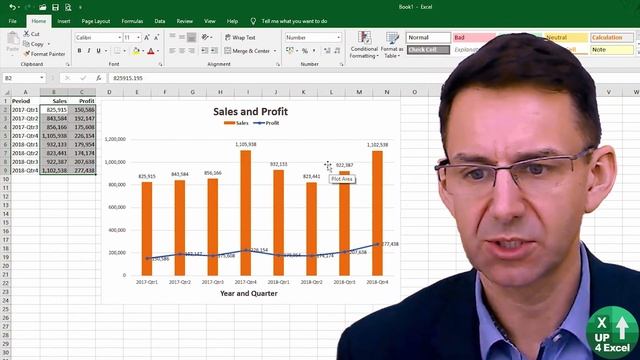Open the Alignment dialog launcher
Screen dimensions: 640x360
coord(278,64)
